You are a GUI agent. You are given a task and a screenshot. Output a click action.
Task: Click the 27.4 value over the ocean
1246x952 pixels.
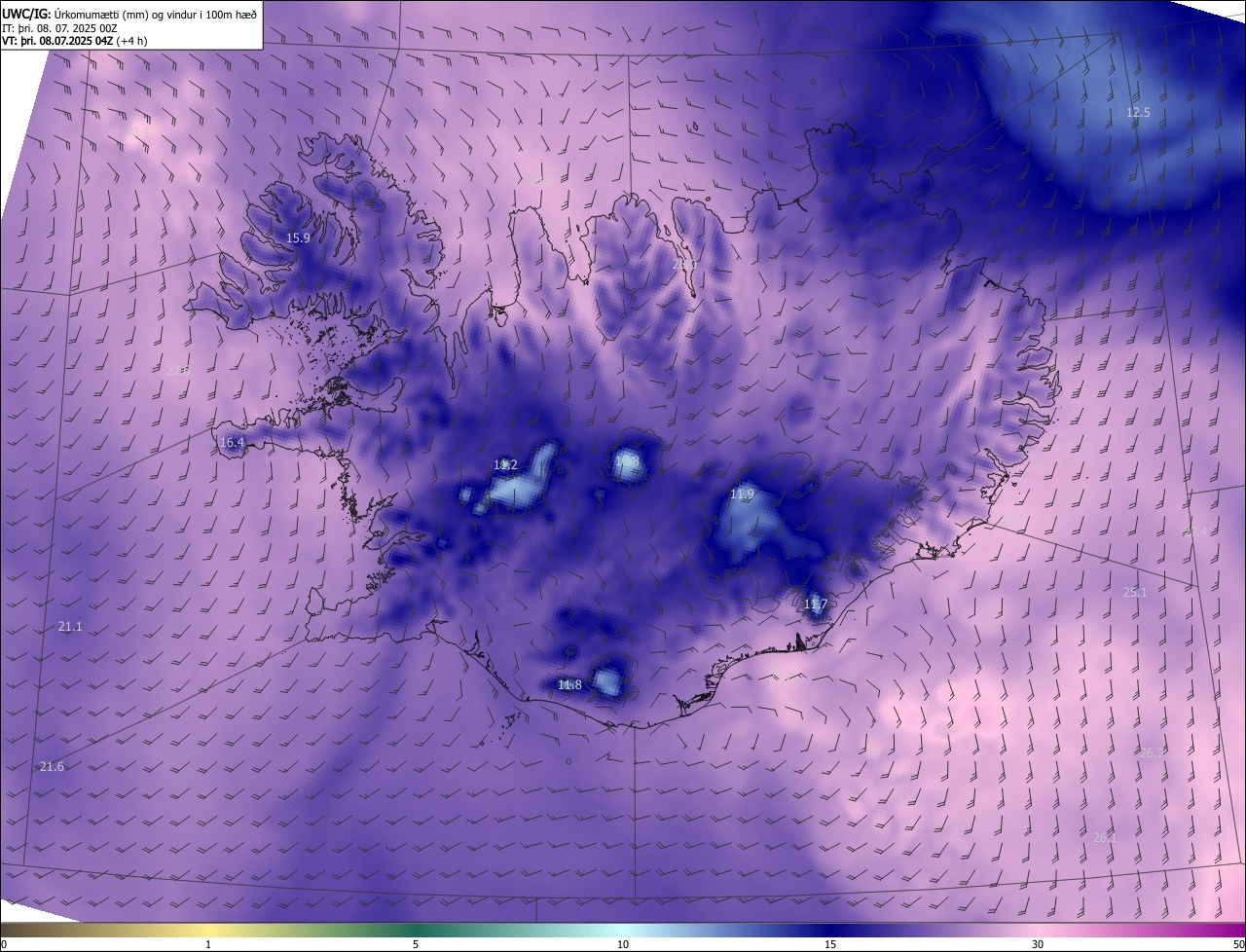coord(1195,531)
